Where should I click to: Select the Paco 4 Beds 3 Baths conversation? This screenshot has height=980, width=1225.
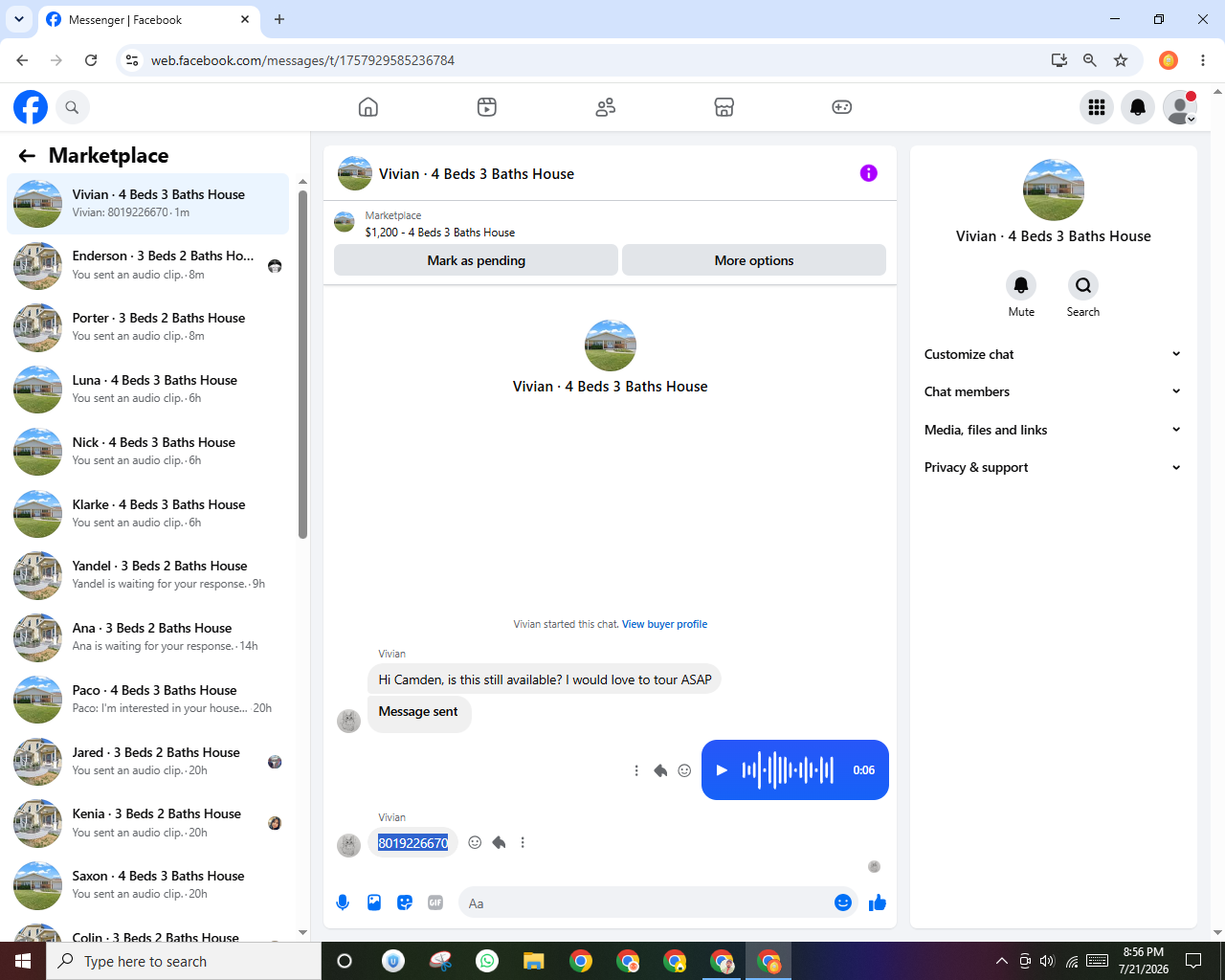(147, 700)
